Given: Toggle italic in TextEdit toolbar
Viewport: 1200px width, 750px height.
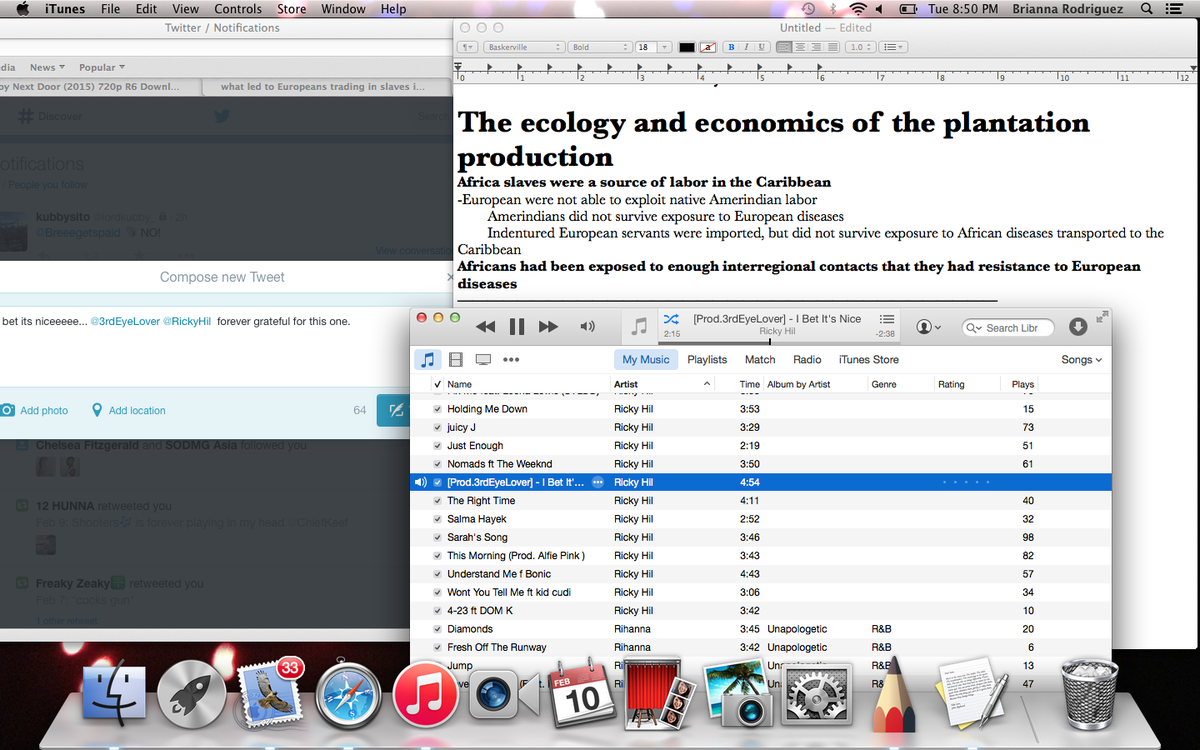Looking at the screenshot, I should pos(746,47).
